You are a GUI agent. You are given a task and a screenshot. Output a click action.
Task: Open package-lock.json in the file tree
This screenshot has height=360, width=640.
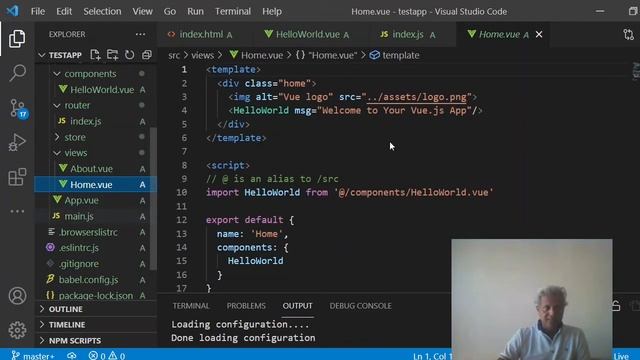(96, 296)
